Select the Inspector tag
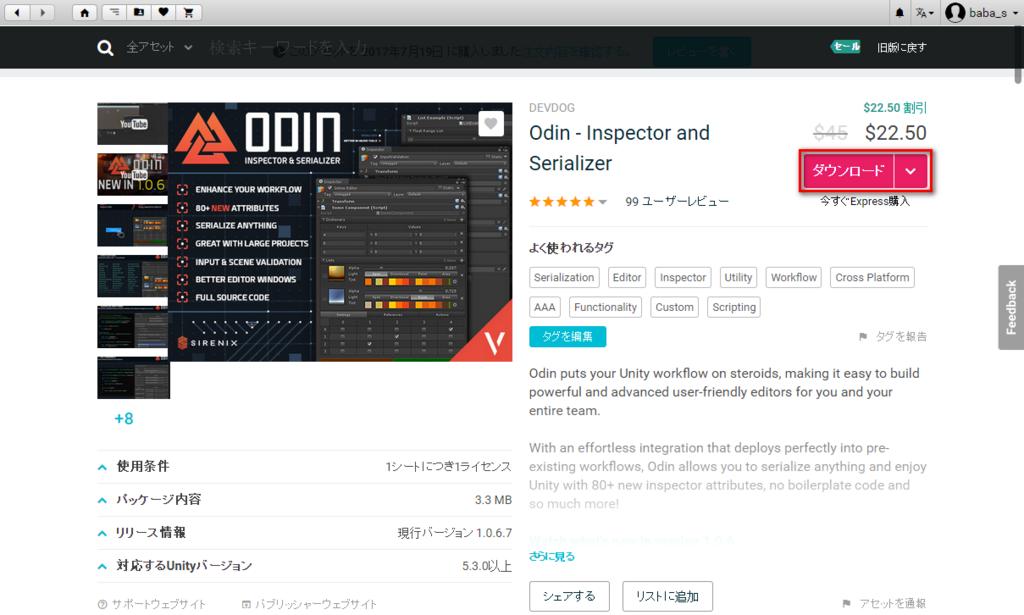The width and height of the screenshot is (1024, 615). tap(682, 277)
